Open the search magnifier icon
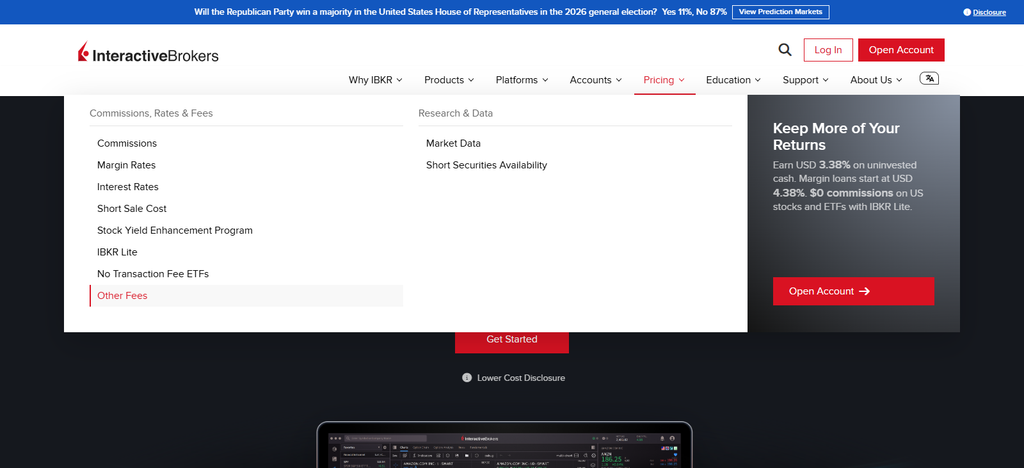This screenshot has height=468, width=1024. coord(785,50)
